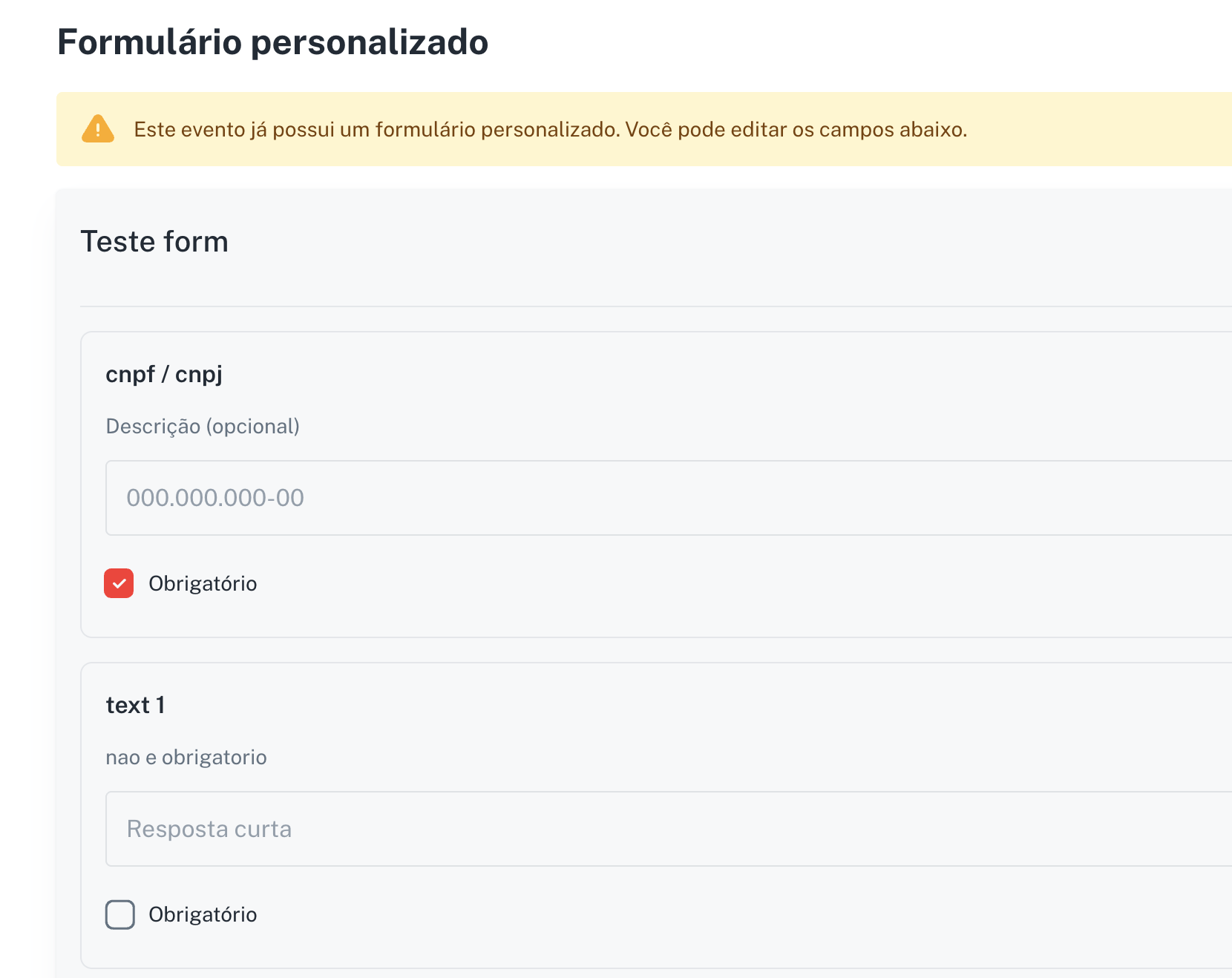This screenshot has height=978, width=1232.
Task: Select the text 1 field title
Action: [x=136, y=704]
